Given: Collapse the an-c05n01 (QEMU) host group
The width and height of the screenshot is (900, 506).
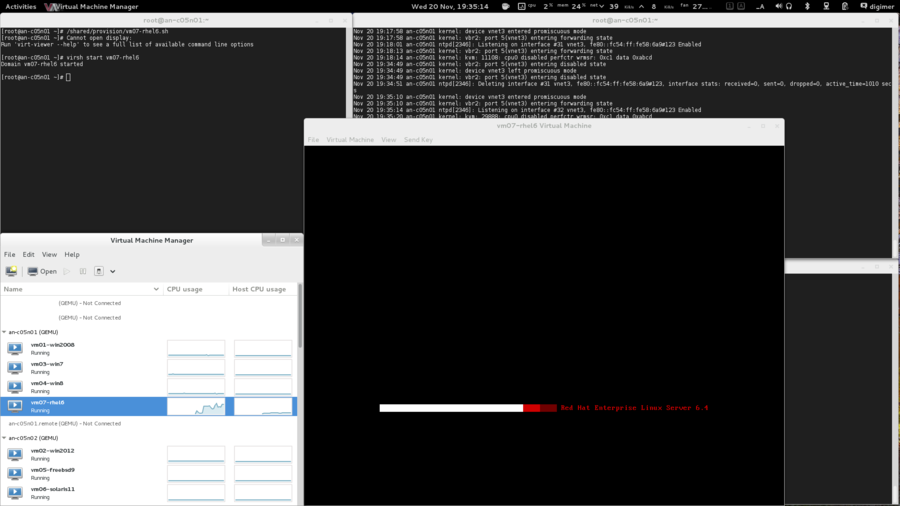Looking at the screenshot, I should click(5, 332).
